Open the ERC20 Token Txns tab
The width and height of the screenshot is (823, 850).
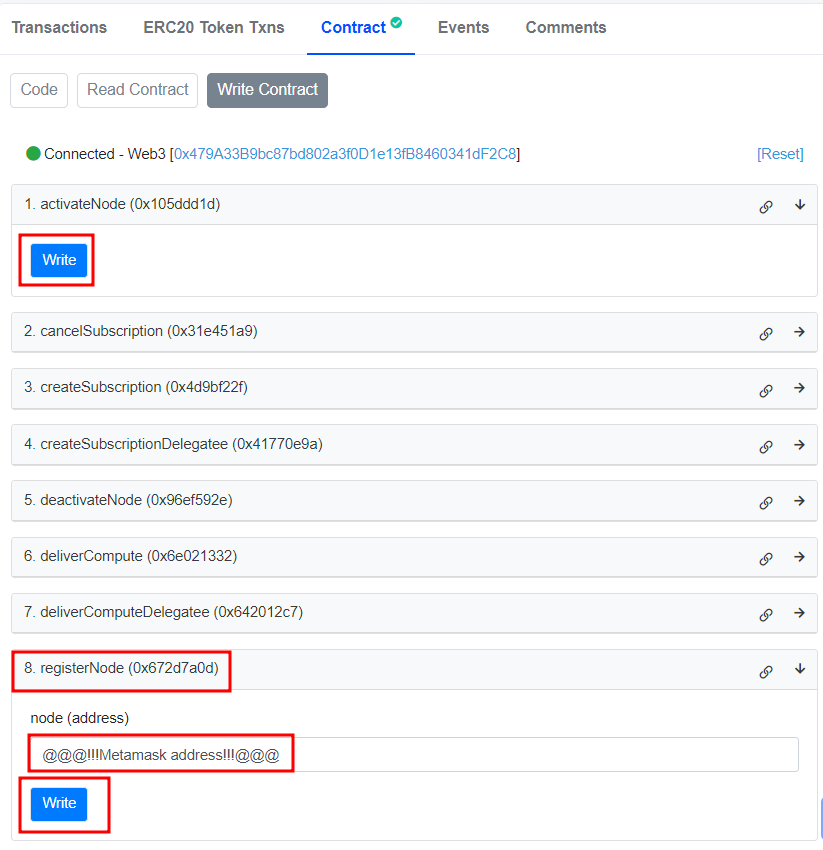tap(214, 27)
